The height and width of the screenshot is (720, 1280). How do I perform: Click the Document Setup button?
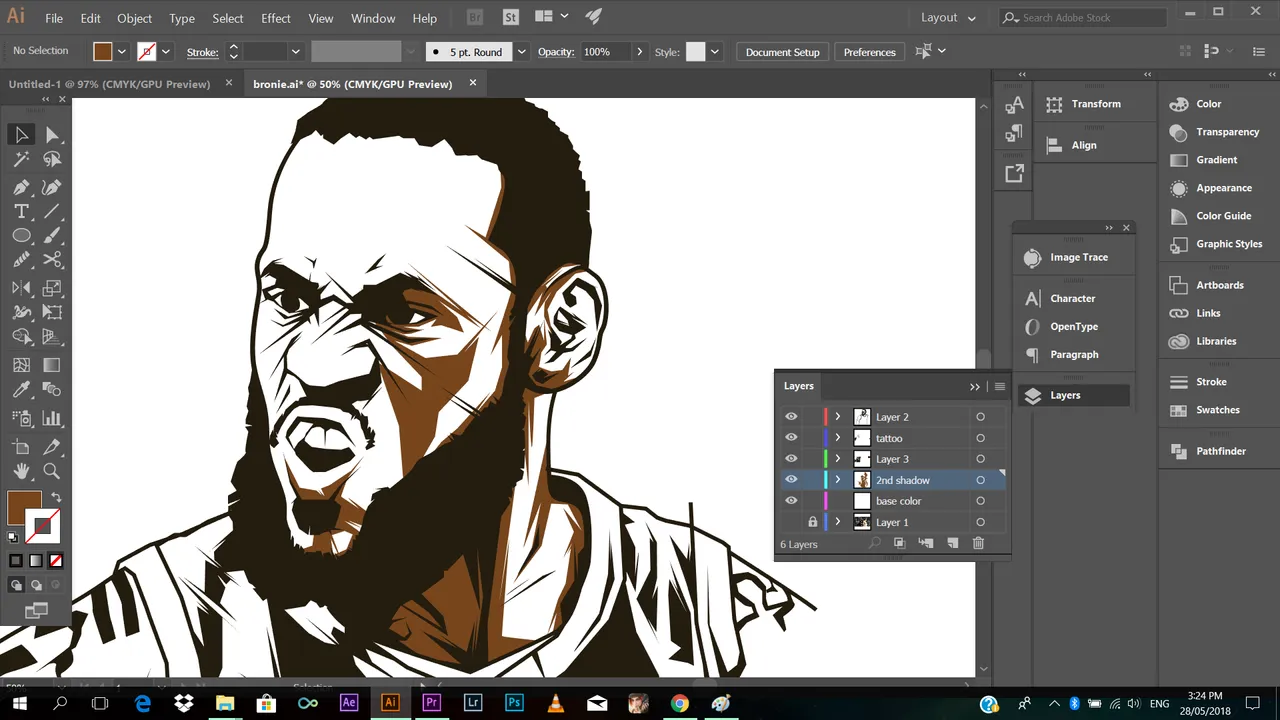point(782,52)
